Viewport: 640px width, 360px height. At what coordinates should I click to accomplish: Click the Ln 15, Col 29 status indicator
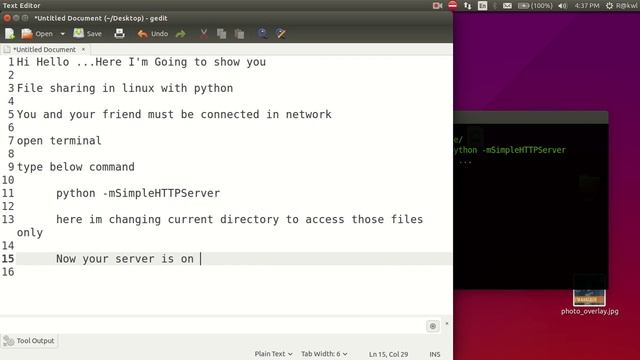tap(388, 354)
